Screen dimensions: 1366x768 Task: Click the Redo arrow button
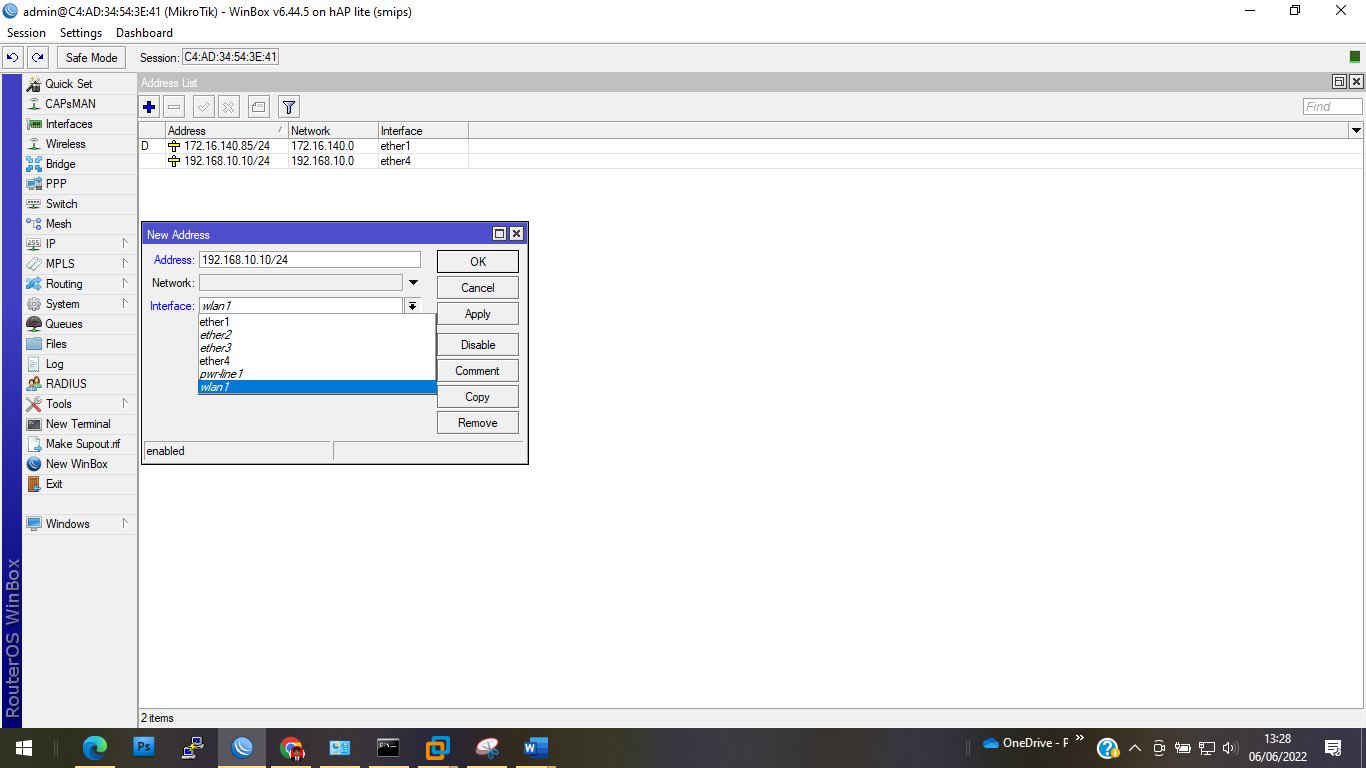(38, 57)
